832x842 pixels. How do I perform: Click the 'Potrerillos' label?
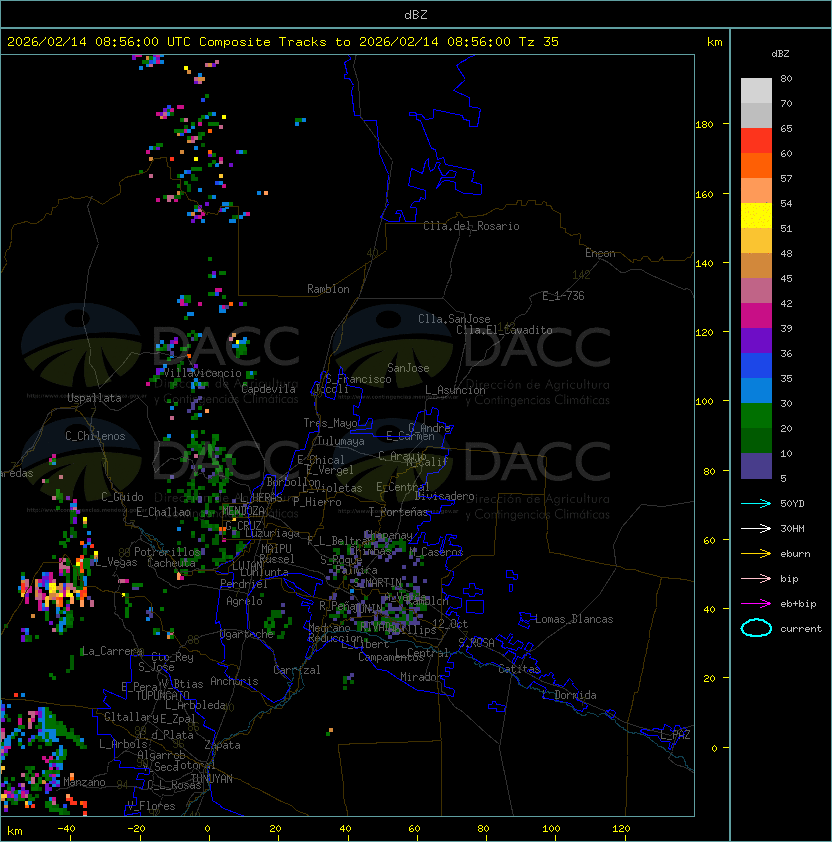click(167, 551)
